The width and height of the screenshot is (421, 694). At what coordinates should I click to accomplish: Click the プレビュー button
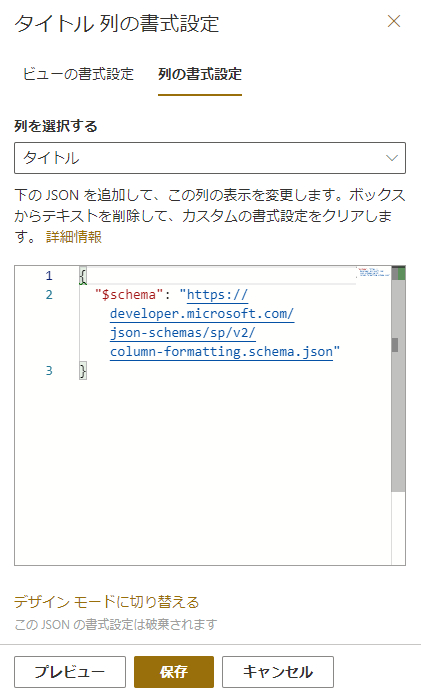point(70,672)
